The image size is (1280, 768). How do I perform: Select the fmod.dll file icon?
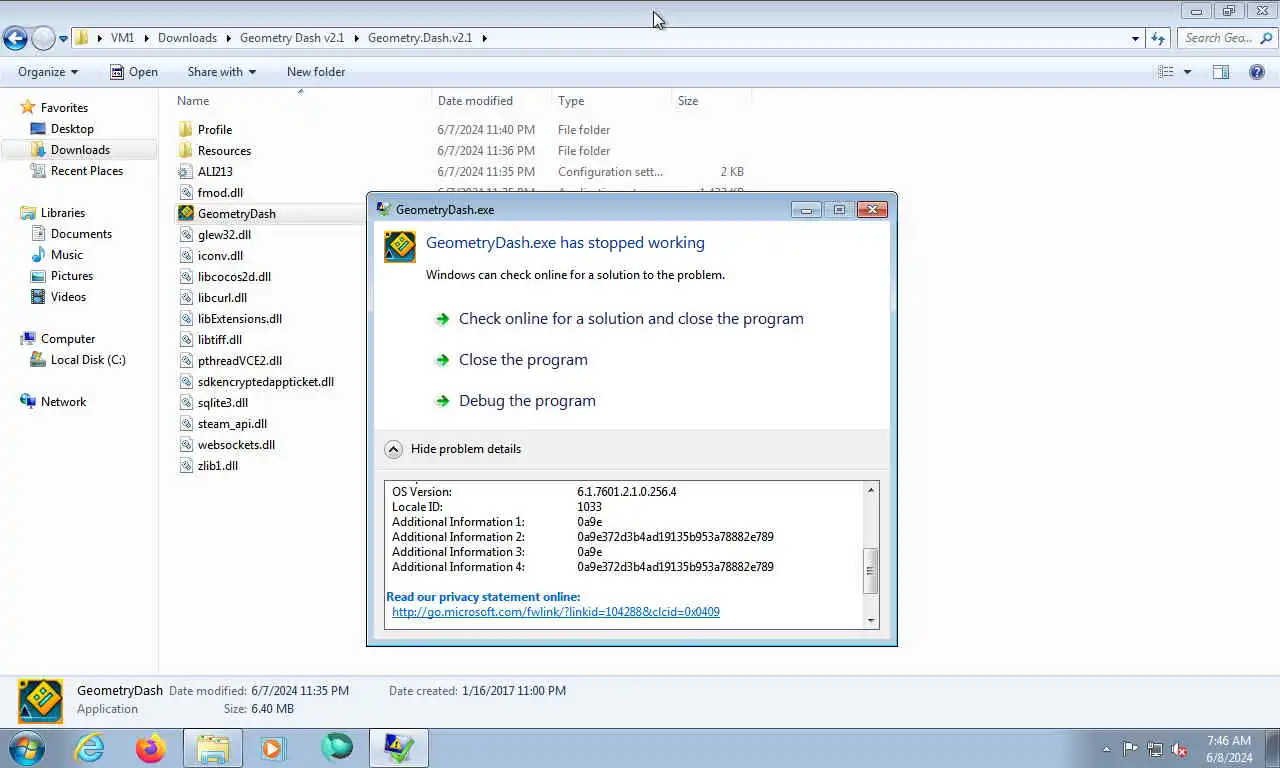click(185, 193)
